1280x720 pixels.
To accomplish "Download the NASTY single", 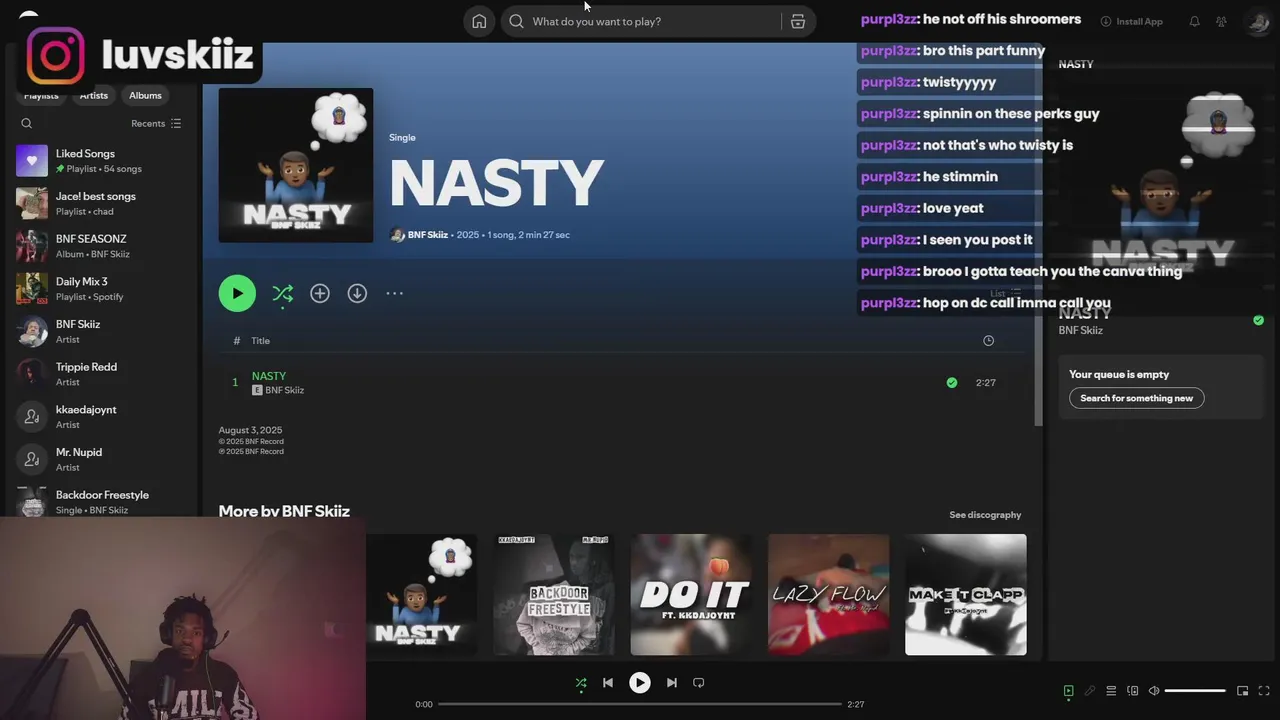I will 357,293.
